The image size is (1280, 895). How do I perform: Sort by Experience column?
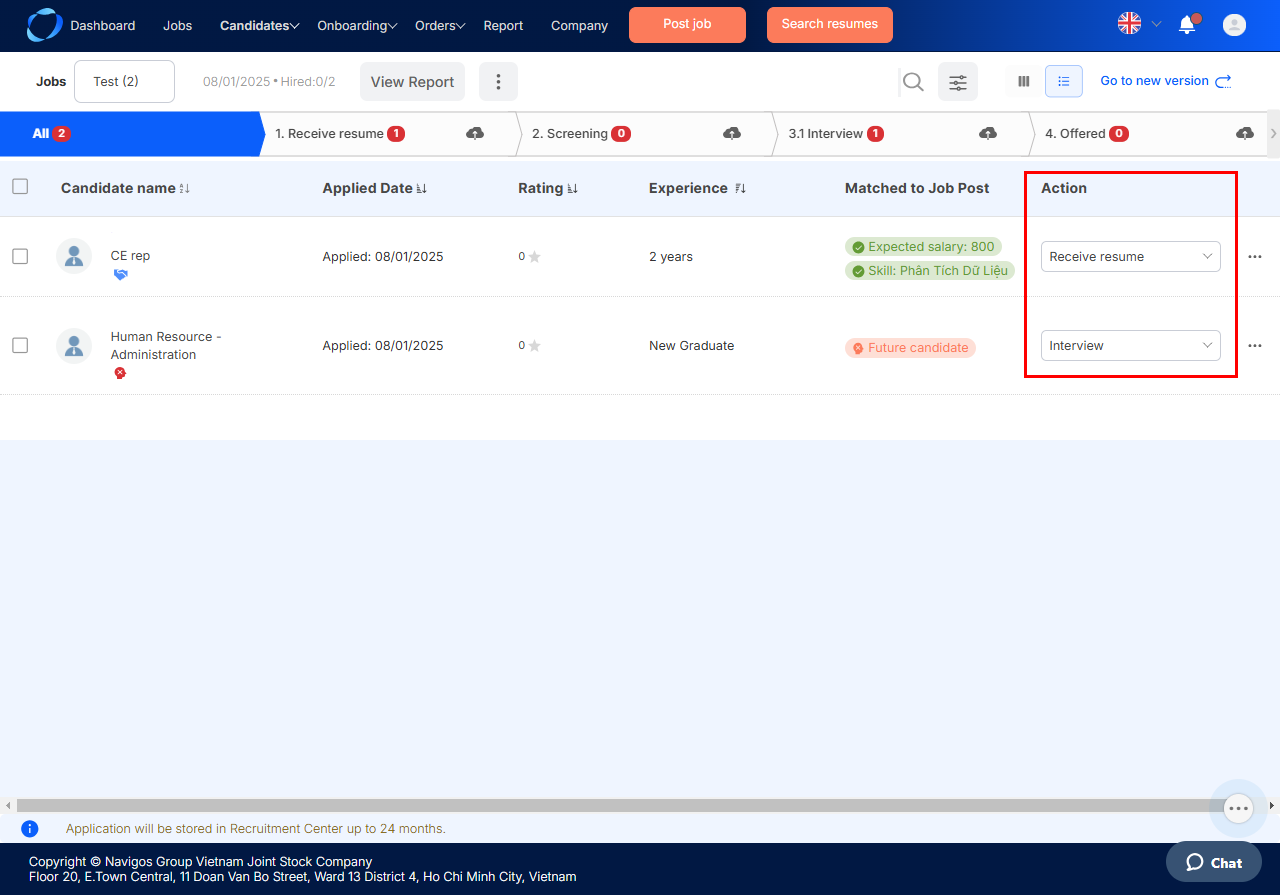[740, 189]
